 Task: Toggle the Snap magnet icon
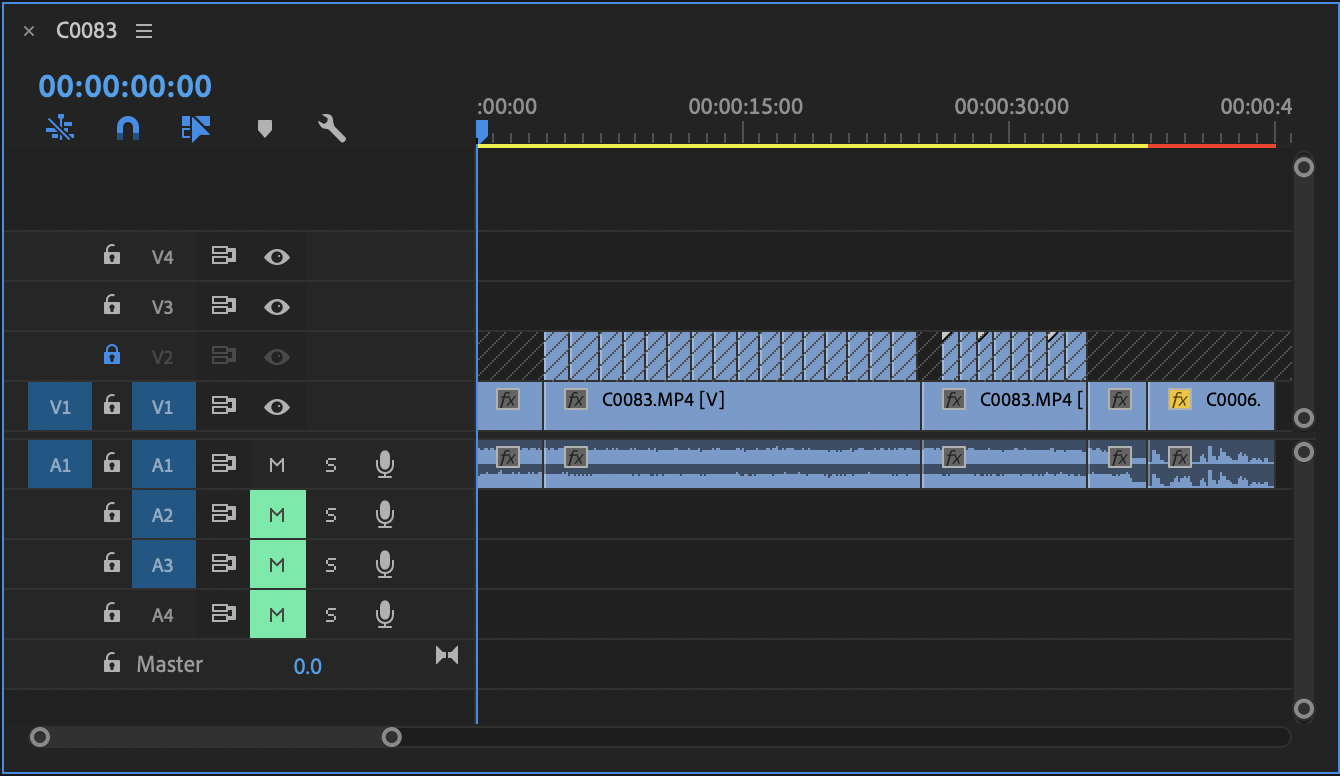[128, 128]
